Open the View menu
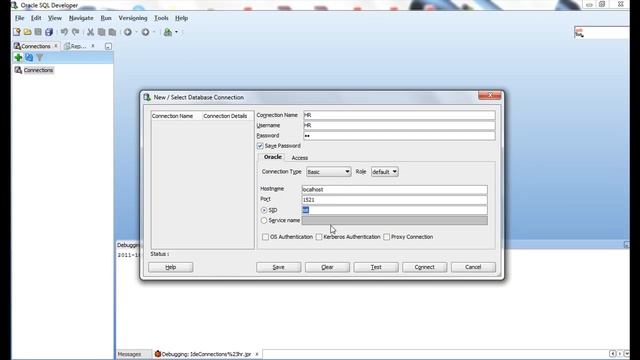640x360 pixels. tap(55, 18)
